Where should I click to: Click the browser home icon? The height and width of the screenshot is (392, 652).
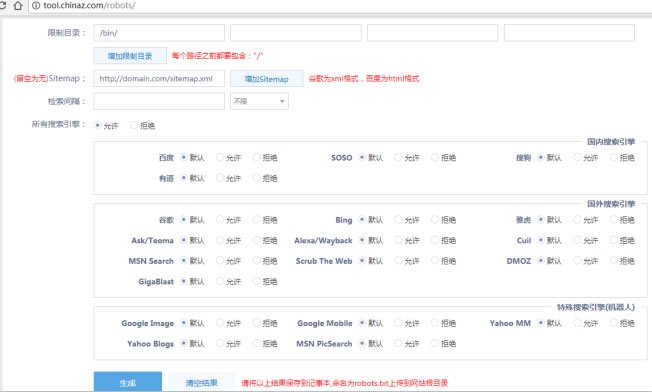pos(17,5)
